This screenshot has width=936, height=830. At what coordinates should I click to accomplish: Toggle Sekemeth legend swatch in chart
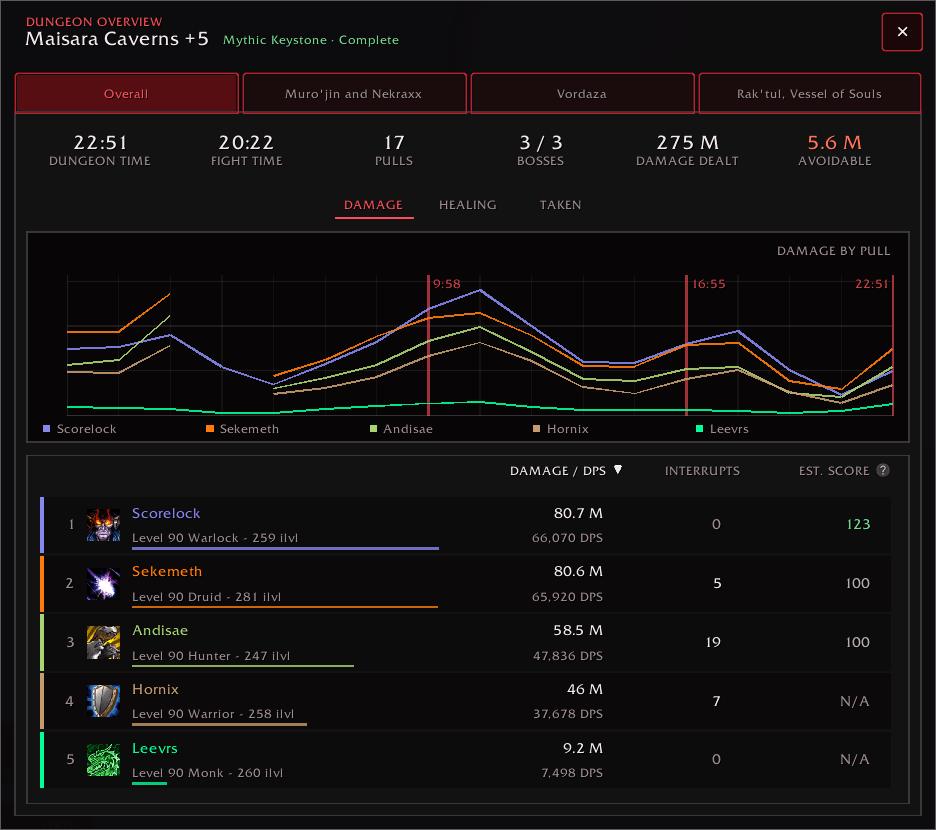click(210, 429)
